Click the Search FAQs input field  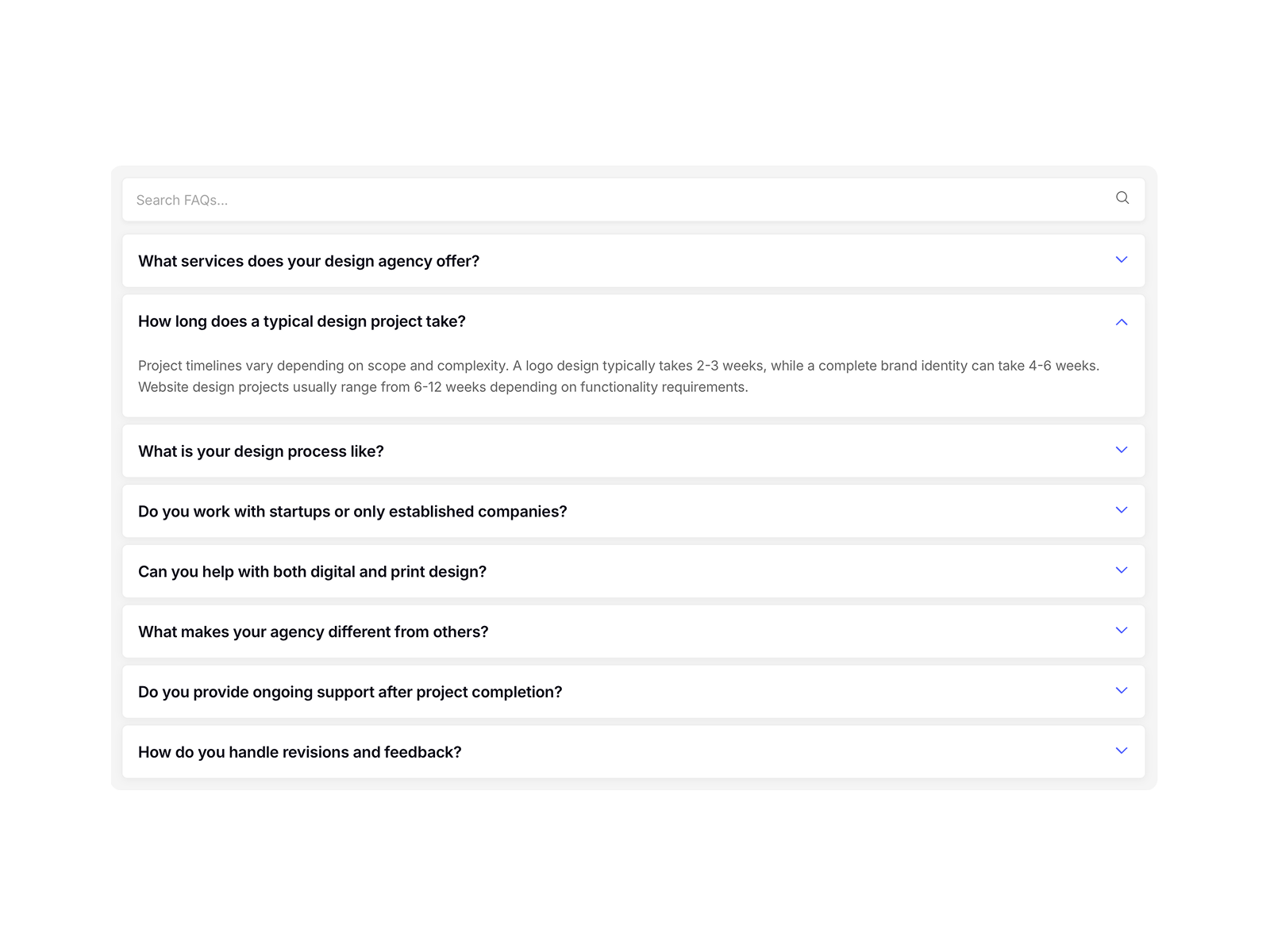coord(556,199)
